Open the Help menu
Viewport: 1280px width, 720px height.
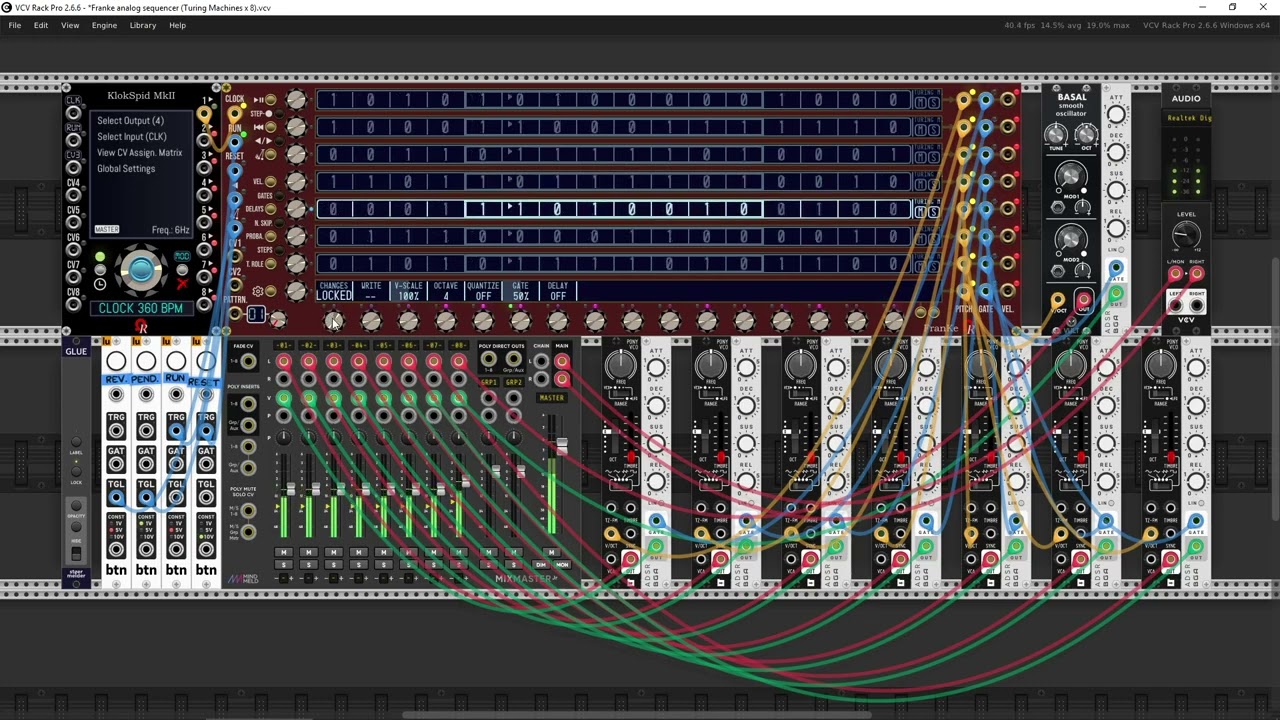click(177, 25)
